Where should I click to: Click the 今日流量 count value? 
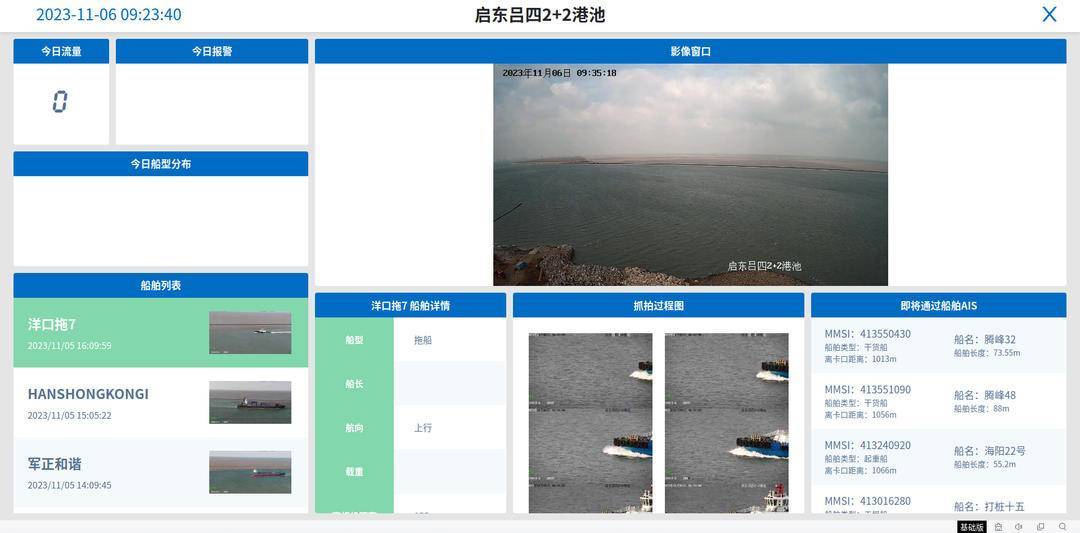coord(60,102)
